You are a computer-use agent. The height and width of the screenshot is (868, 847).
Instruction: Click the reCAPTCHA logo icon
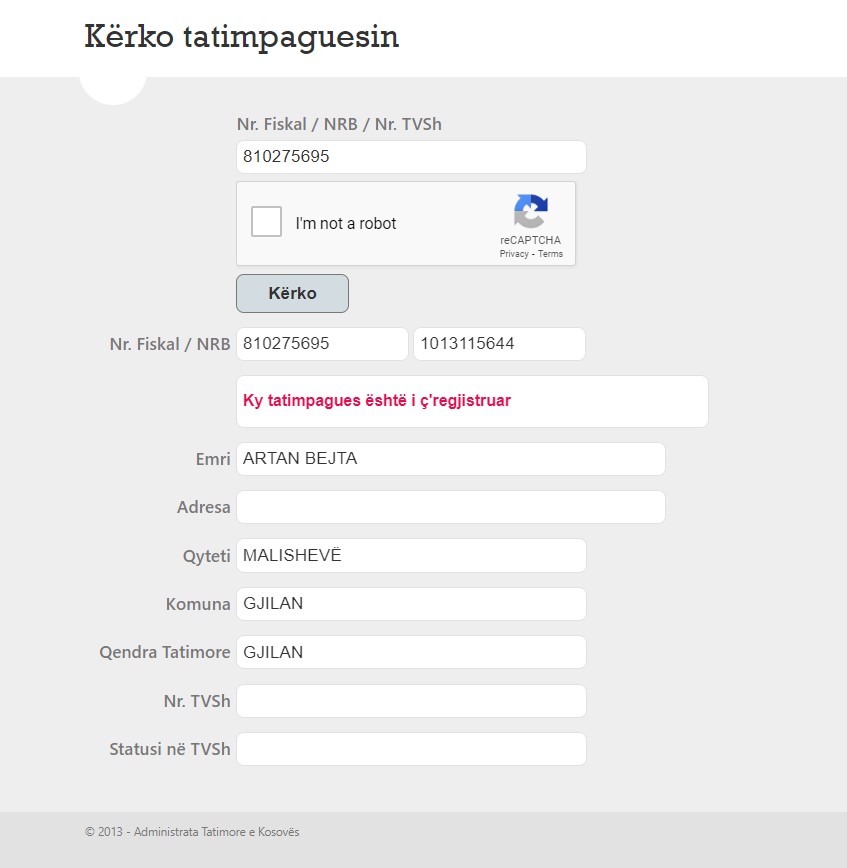click(531, 211)
